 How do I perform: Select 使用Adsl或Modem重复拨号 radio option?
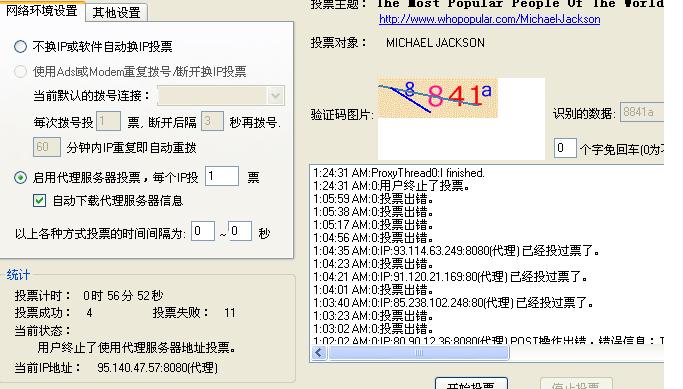[x=20, y=71]
